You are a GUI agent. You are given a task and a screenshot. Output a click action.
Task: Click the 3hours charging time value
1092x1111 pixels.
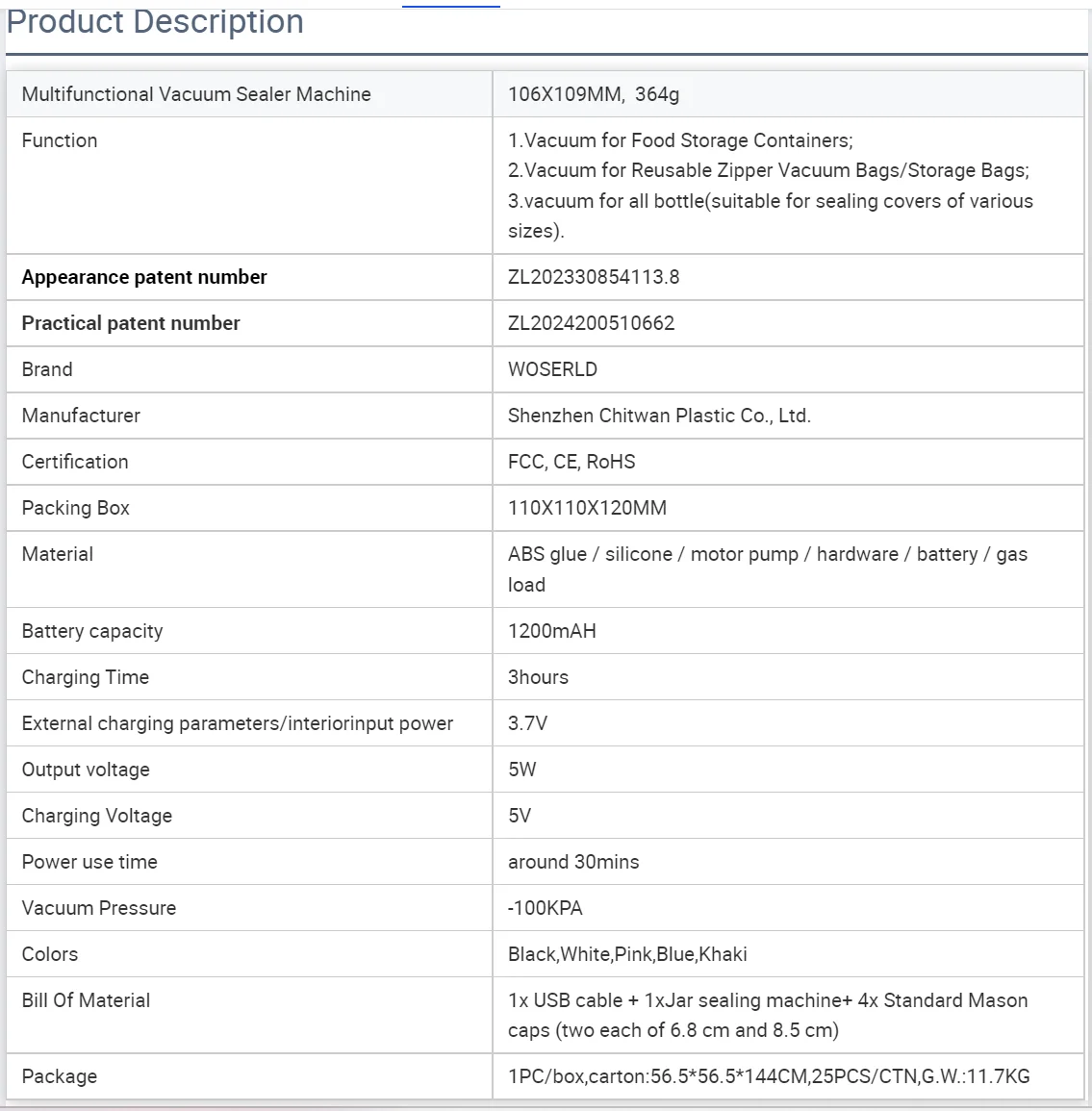(538, 677)
